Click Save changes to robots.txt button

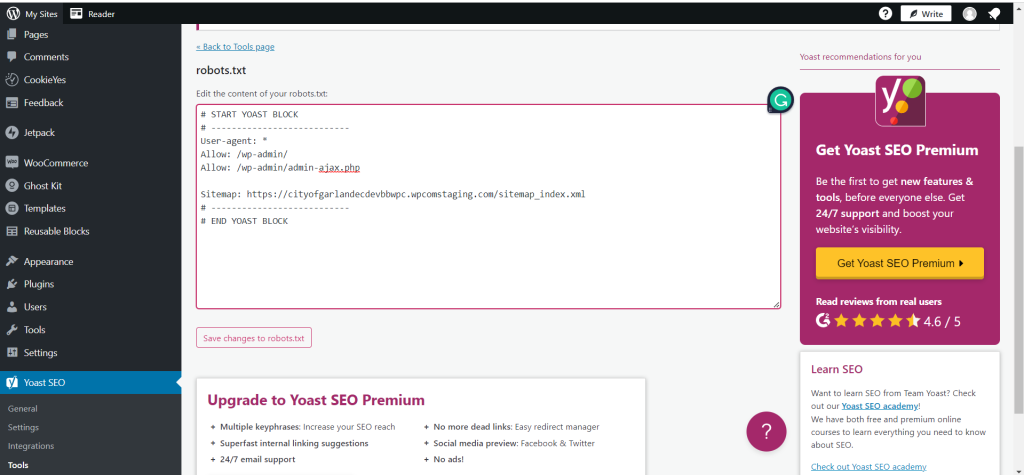254,338
